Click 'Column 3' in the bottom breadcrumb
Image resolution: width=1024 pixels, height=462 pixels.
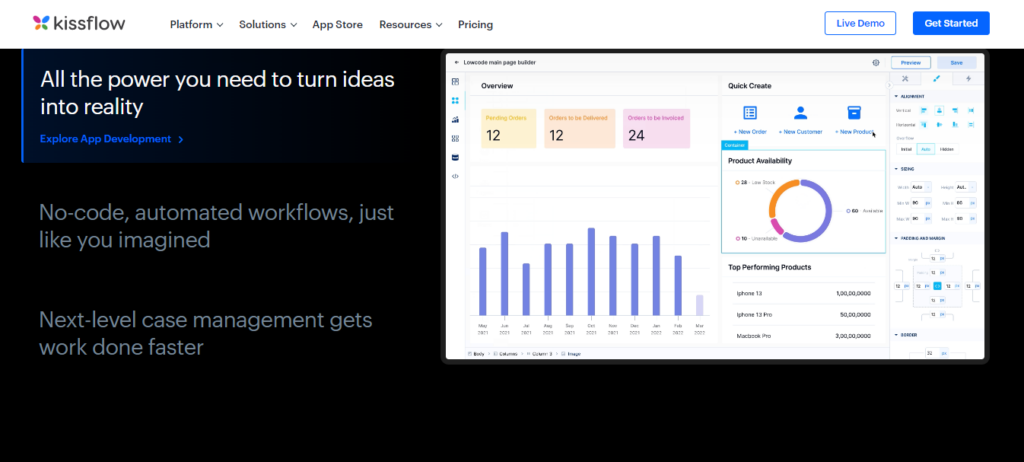[541, 354]
